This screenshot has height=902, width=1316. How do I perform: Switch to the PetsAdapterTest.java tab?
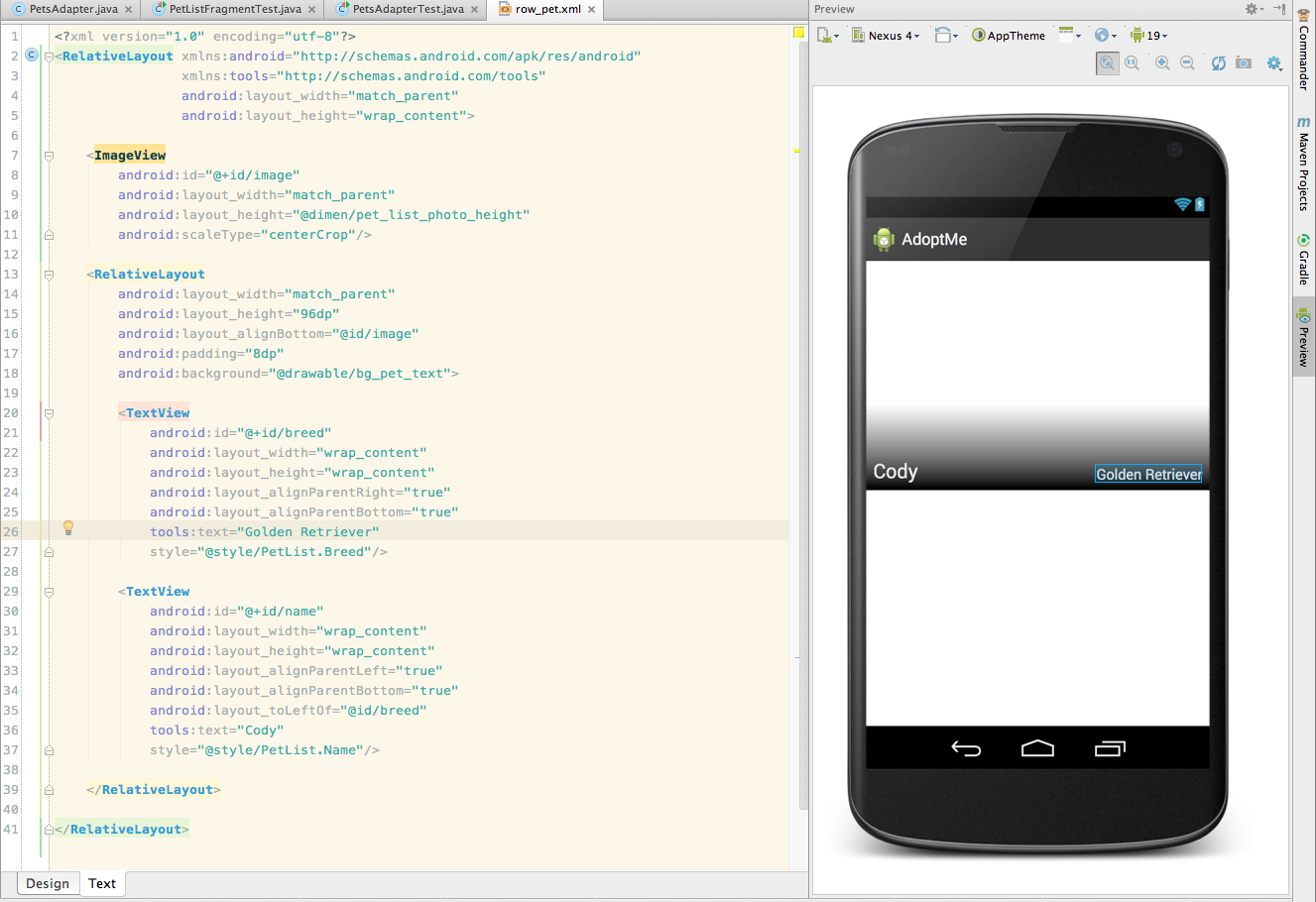click(x=407, y=9)
